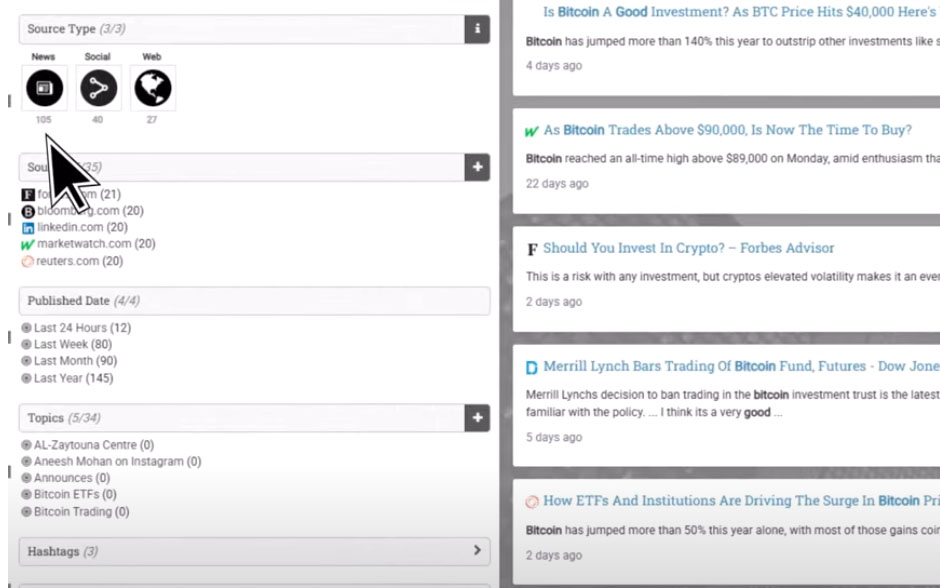Click the Social count 40
This screenshot has width=940, height=588.
[98, 120]
